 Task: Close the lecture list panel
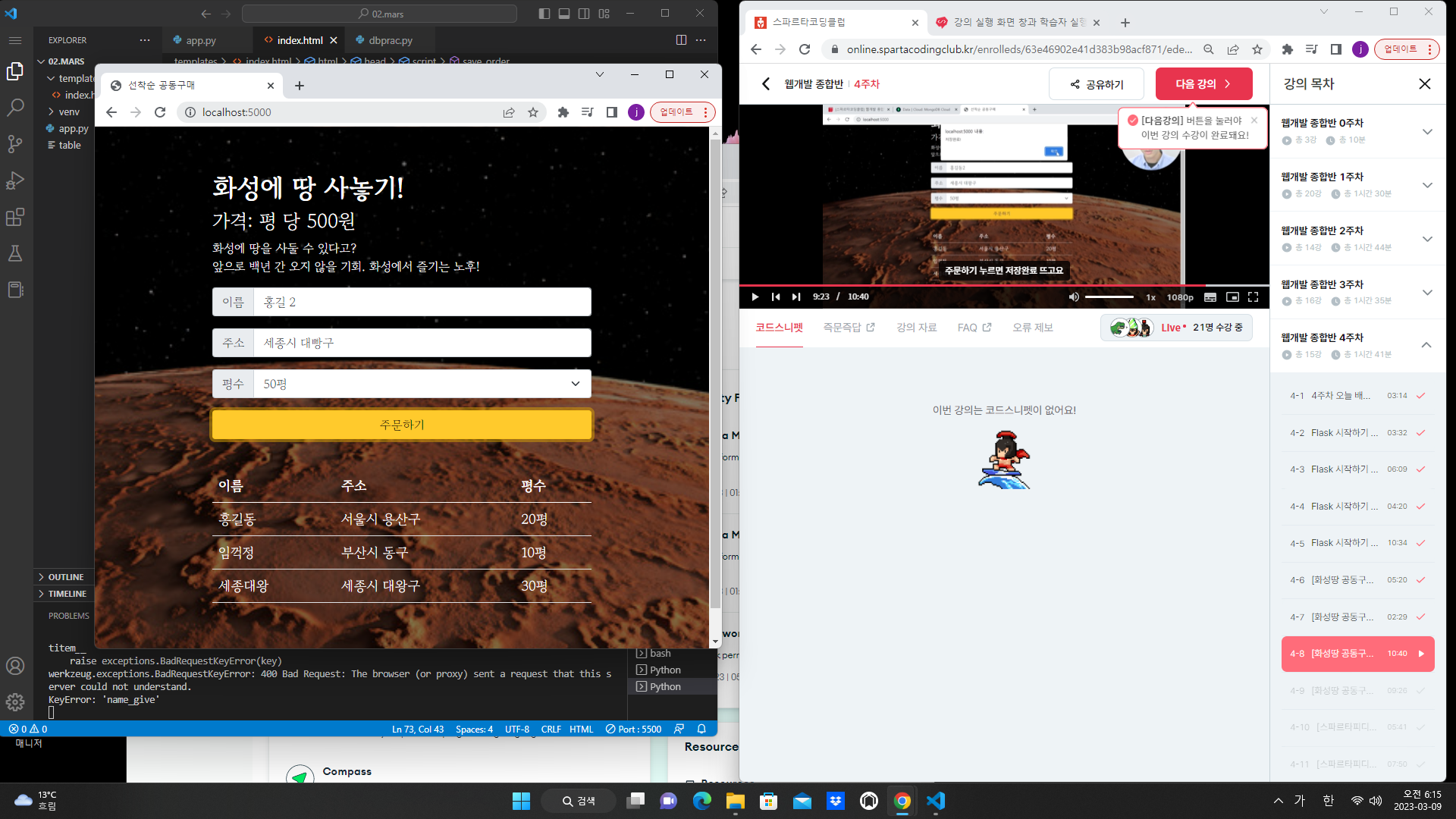point(1425,84)
